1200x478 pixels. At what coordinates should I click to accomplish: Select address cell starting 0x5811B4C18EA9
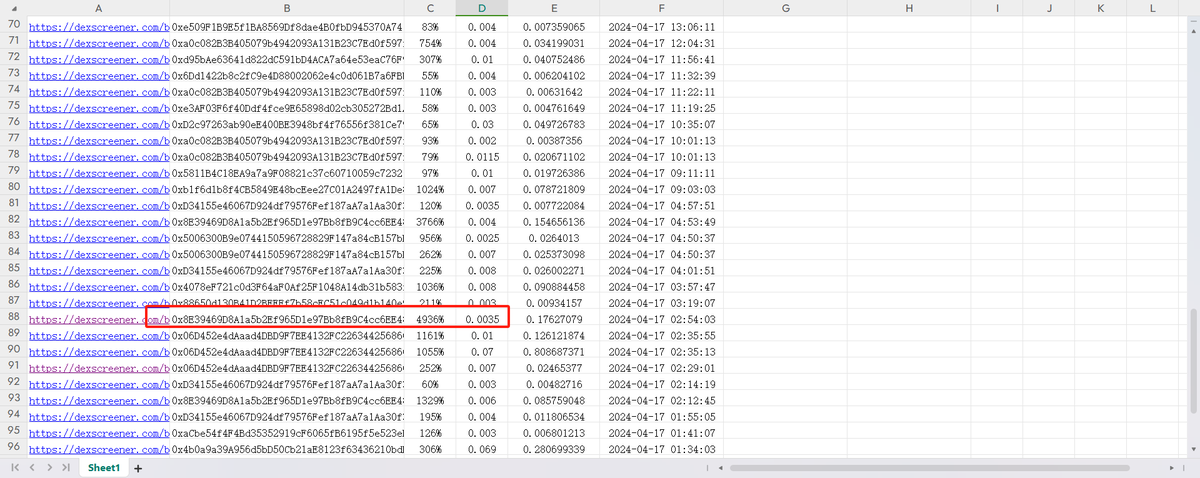click(x=287, y=173)
